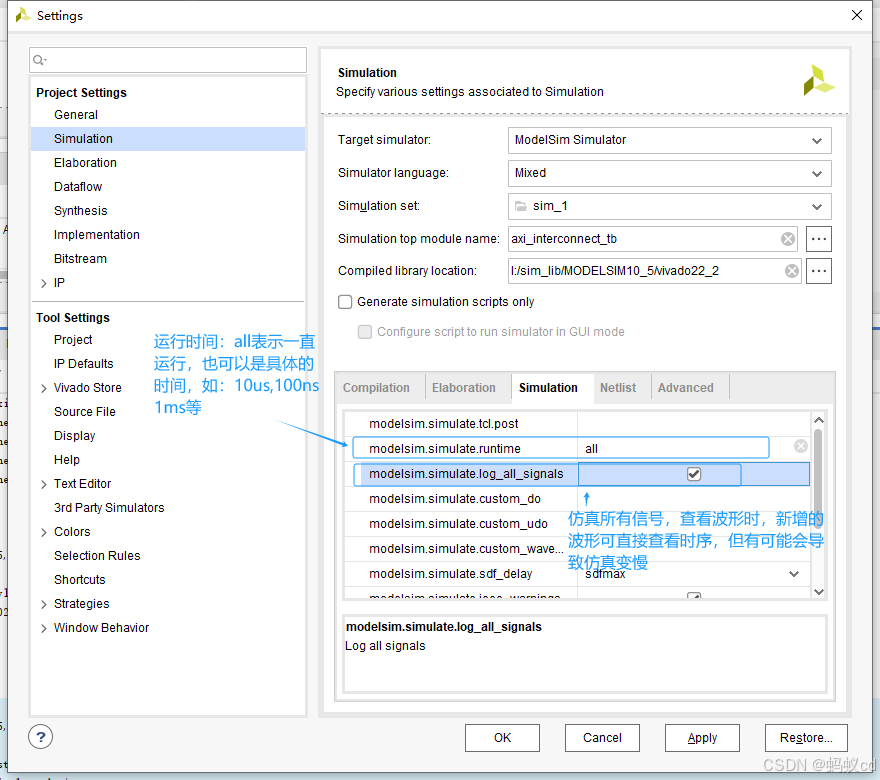Toggle Configure script to run simulator in GUI mode
Viewport: 880px width, 780px height.
point(365,332)
